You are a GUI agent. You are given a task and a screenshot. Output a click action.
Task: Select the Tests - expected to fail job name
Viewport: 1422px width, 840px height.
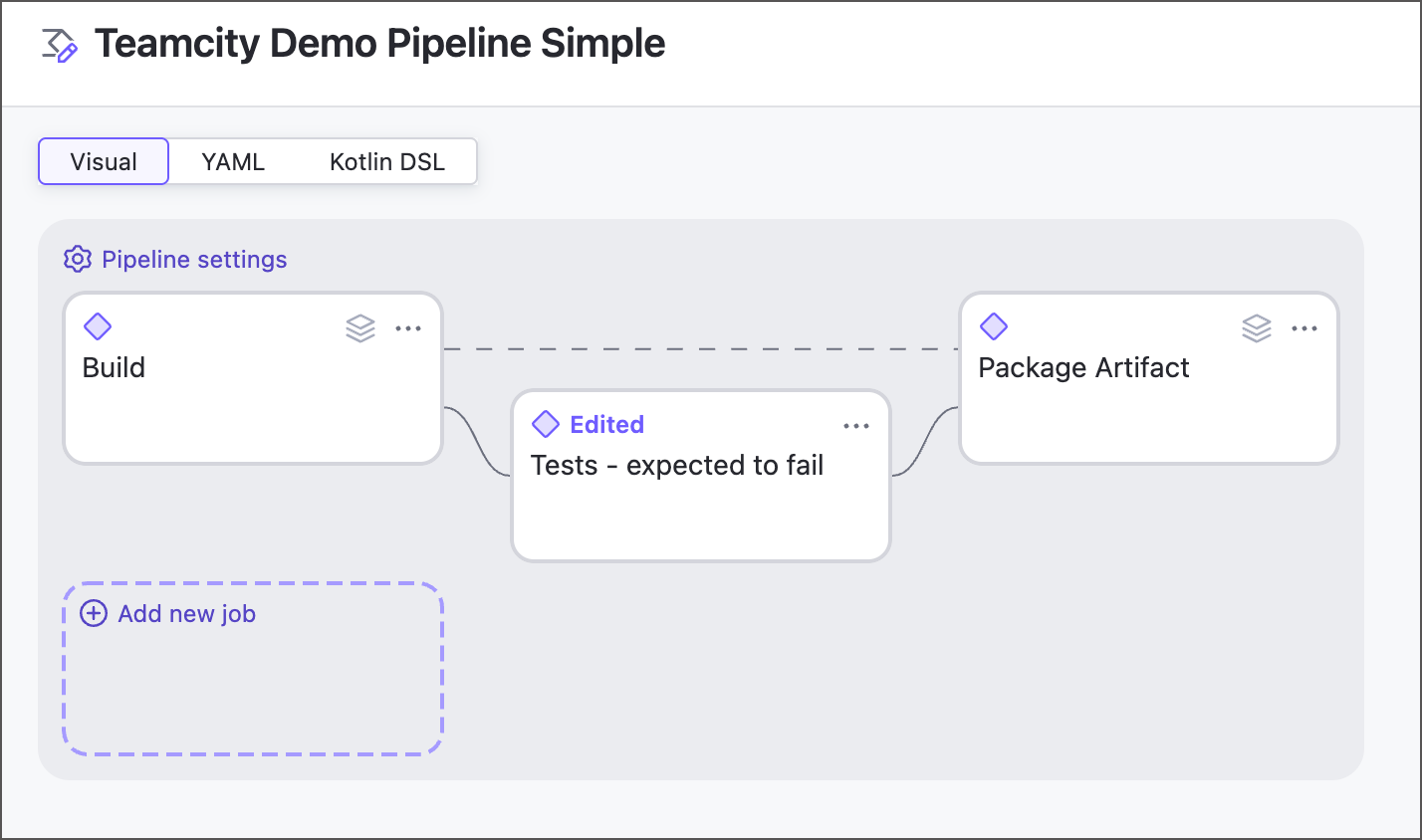[677, 465]
